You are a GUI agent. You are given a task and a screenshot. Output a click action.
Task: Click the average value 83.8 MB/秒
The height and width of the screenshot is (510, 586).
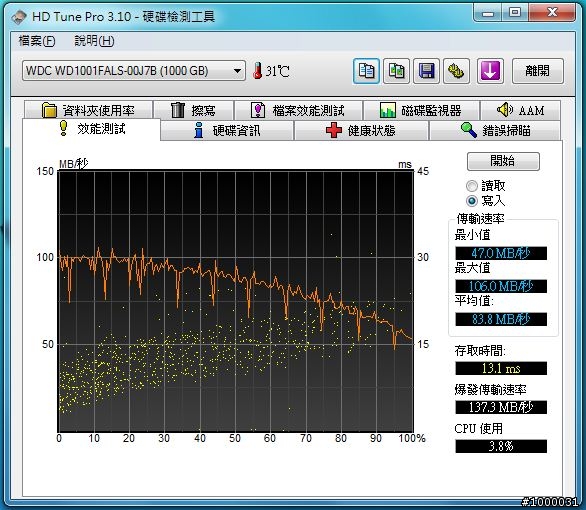[x=501, y=319]
